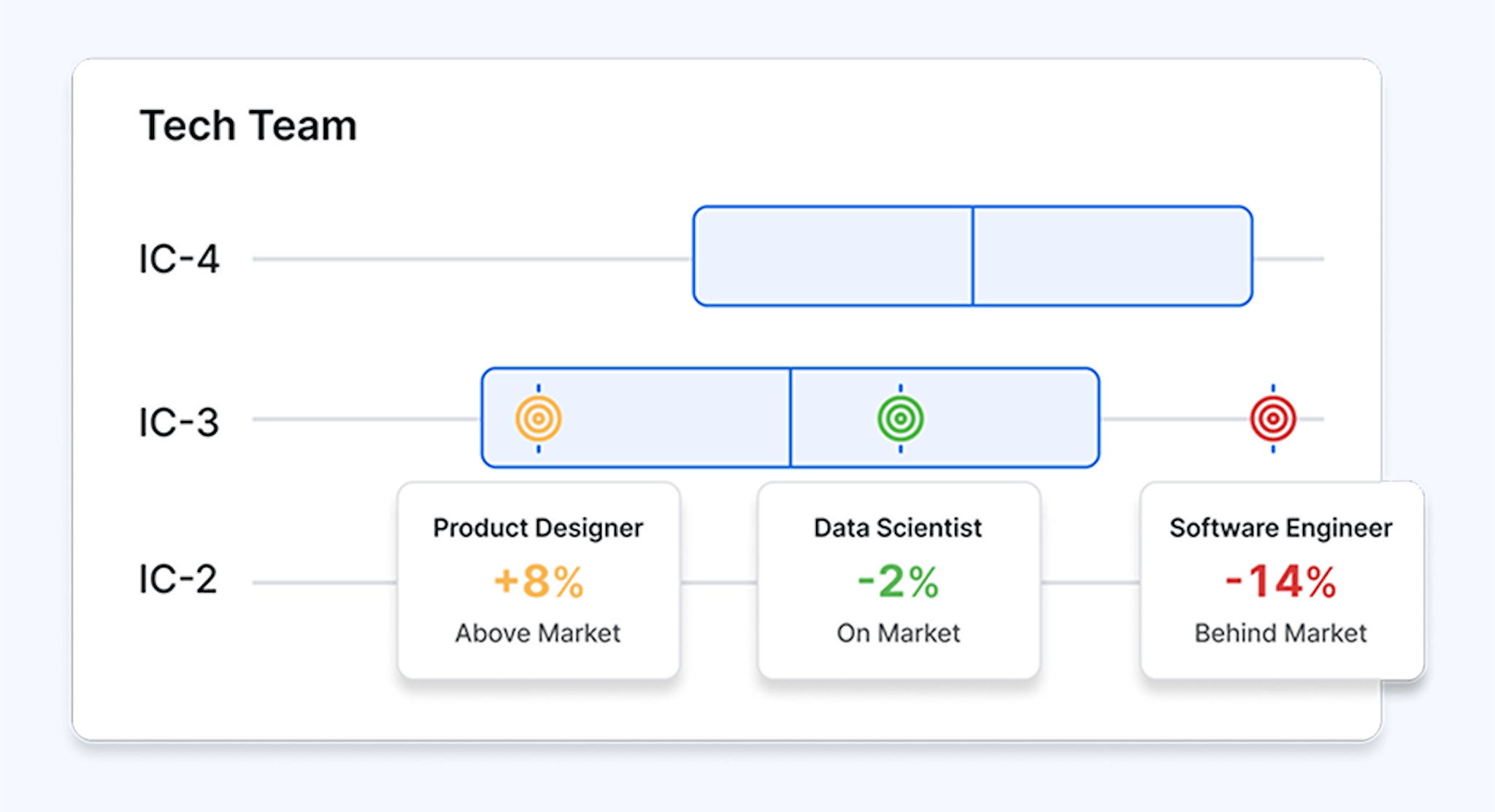1495x812 pixels.
Task: Click the Behind Market label
Action: coord(1281,633)
